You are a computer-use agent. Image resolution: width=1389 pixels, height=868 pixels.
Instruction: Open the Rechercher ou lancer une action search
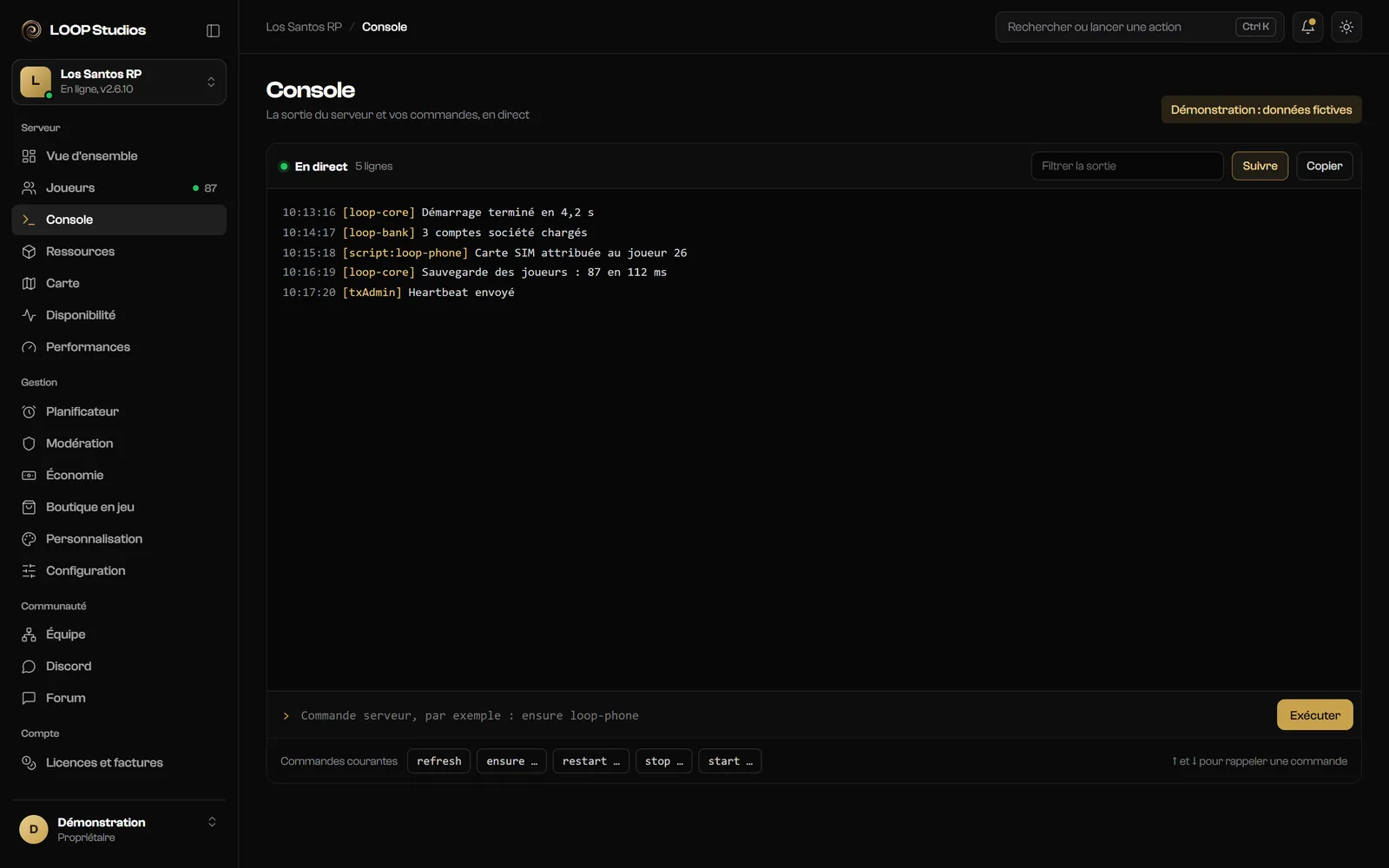tap(1140, 27)
